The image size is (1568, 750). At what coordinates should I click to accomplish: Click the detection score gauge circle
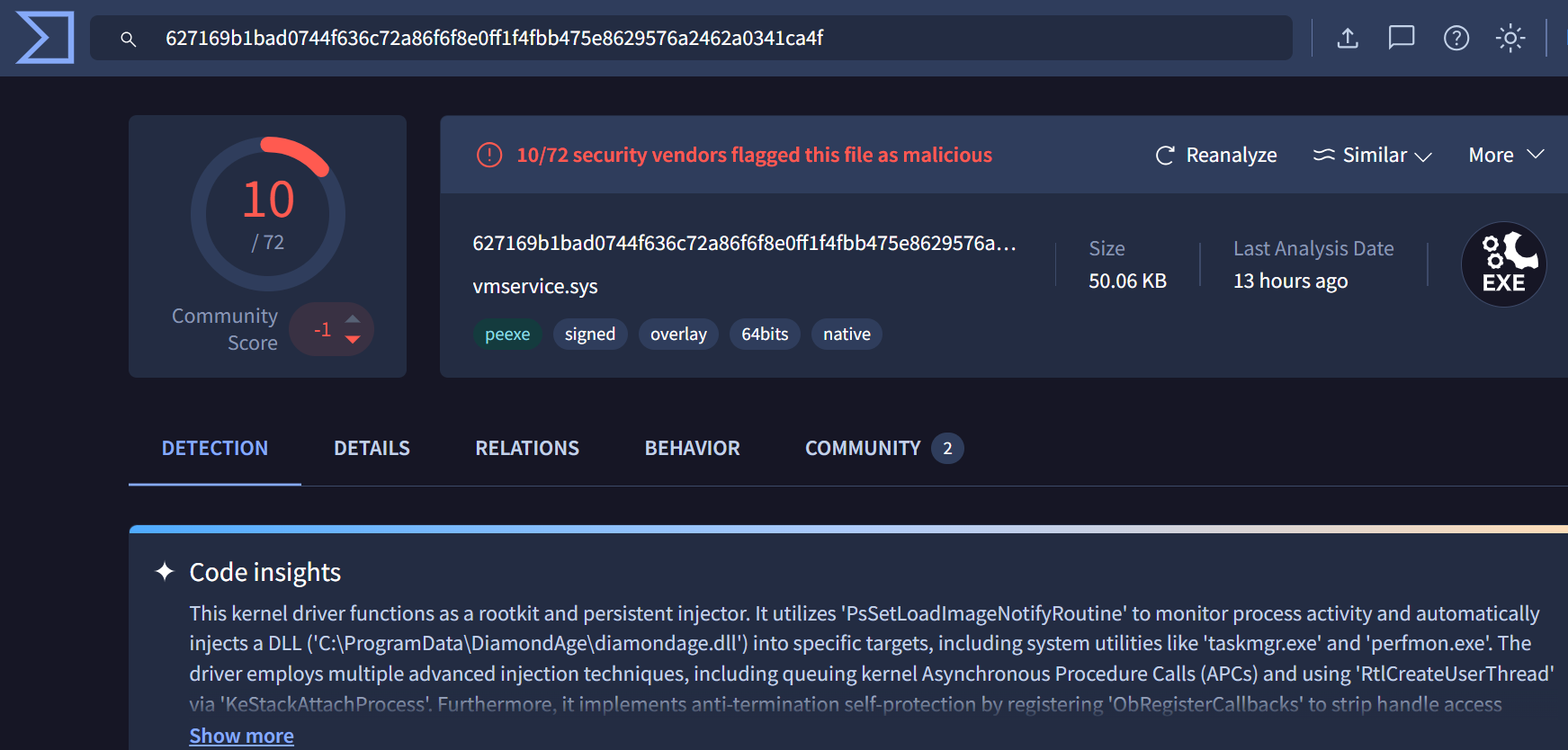click(268, 214)
